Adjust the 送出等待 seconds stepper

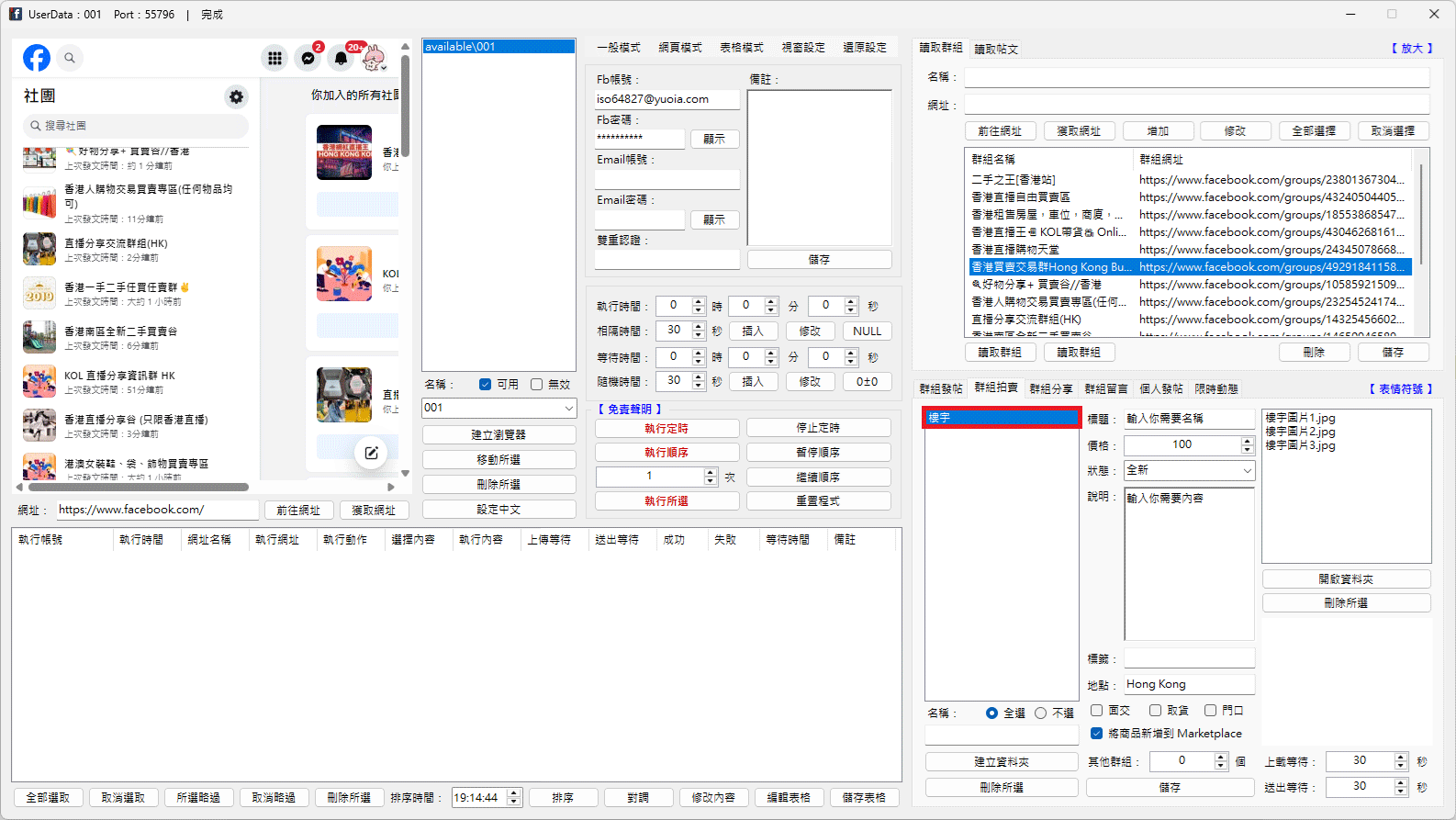1401,787
